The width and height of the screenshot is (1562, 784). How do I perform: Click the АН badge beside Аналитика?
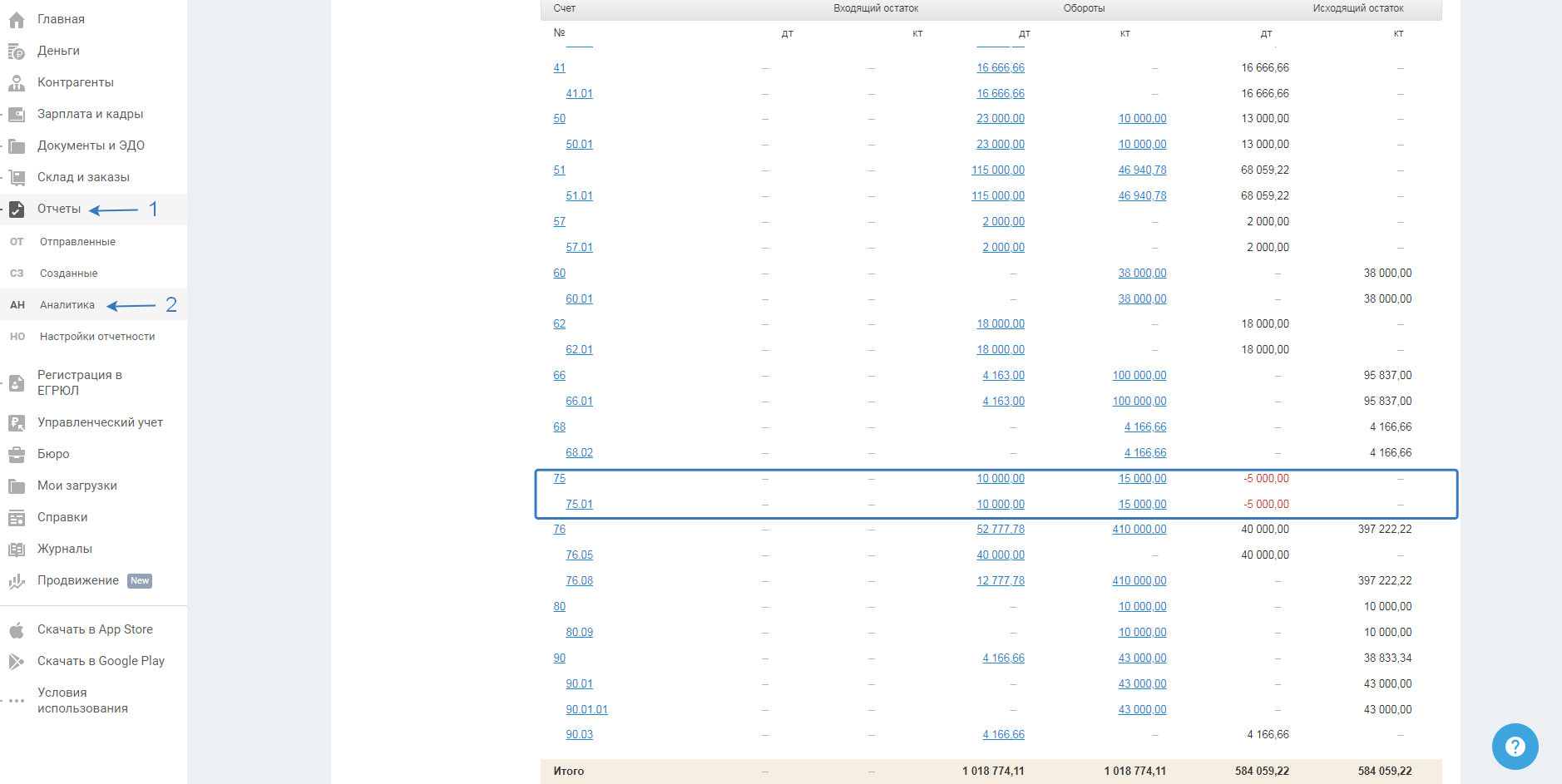17,305
